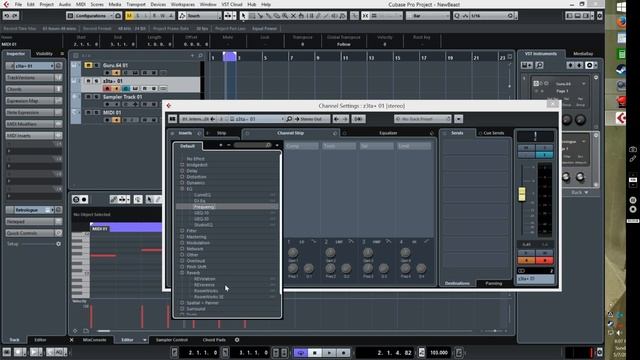This screenshot has height=360, width=640.
Task: Click Channel Settings window layout icon
Action: click(x=173, y=119)
